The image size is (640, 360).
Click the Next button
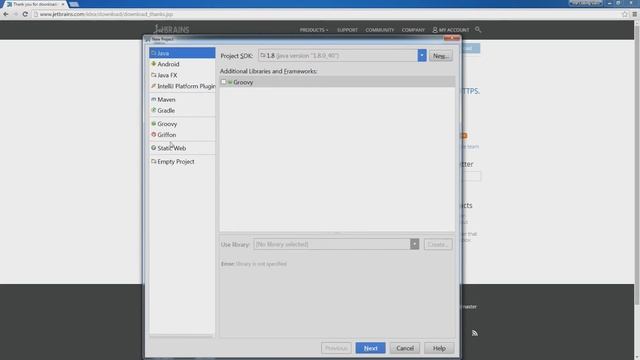point(370,348)
